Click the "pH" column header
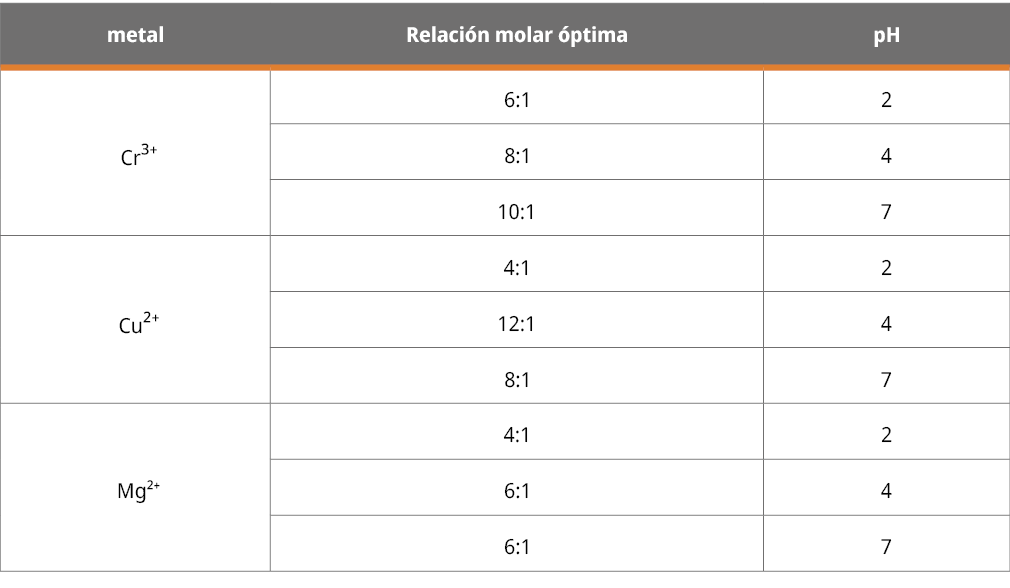 tap(886, 35)
